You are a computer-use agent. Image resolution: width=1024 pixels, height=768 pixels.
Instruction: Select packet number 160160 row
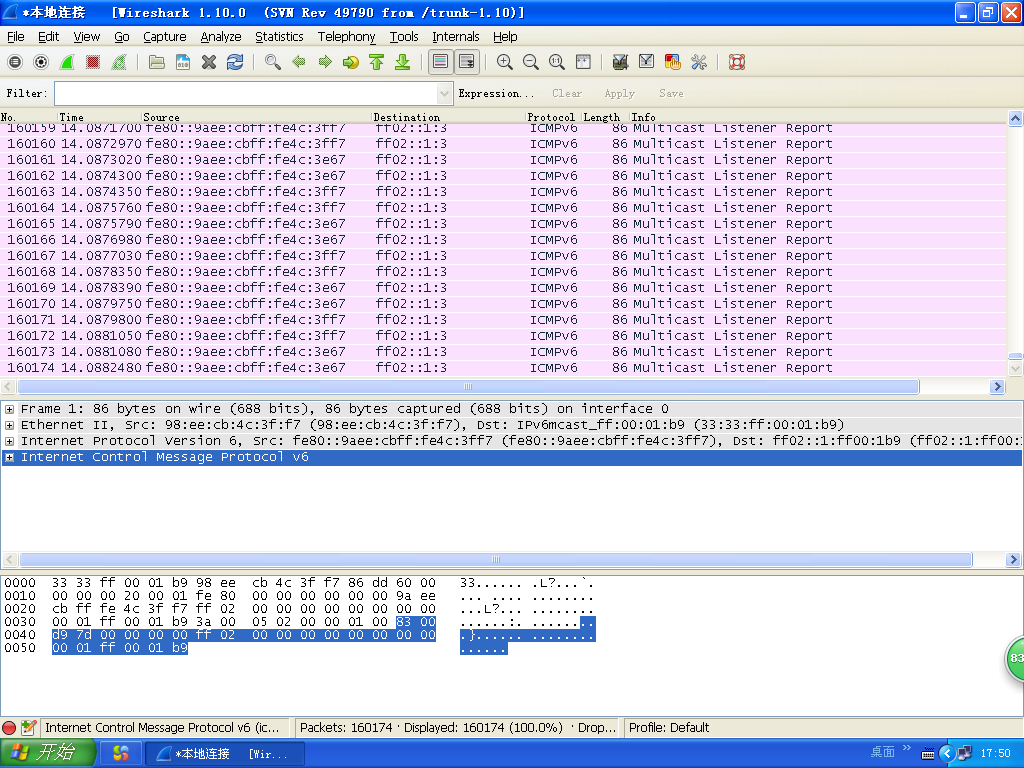click(x=503, y=144)
